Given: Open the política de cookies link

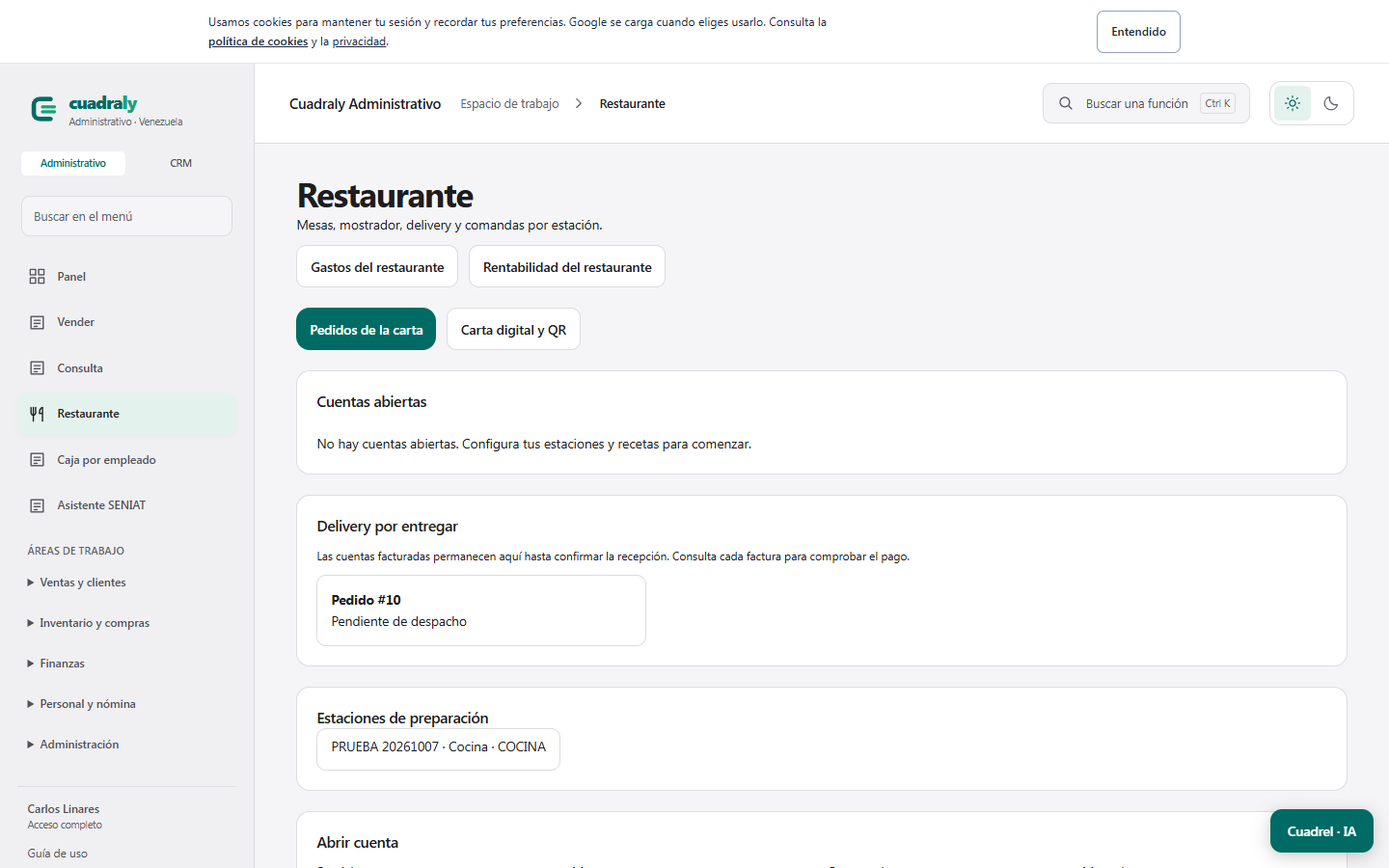Looking at the screenshot, I should [x=259, y=41].
